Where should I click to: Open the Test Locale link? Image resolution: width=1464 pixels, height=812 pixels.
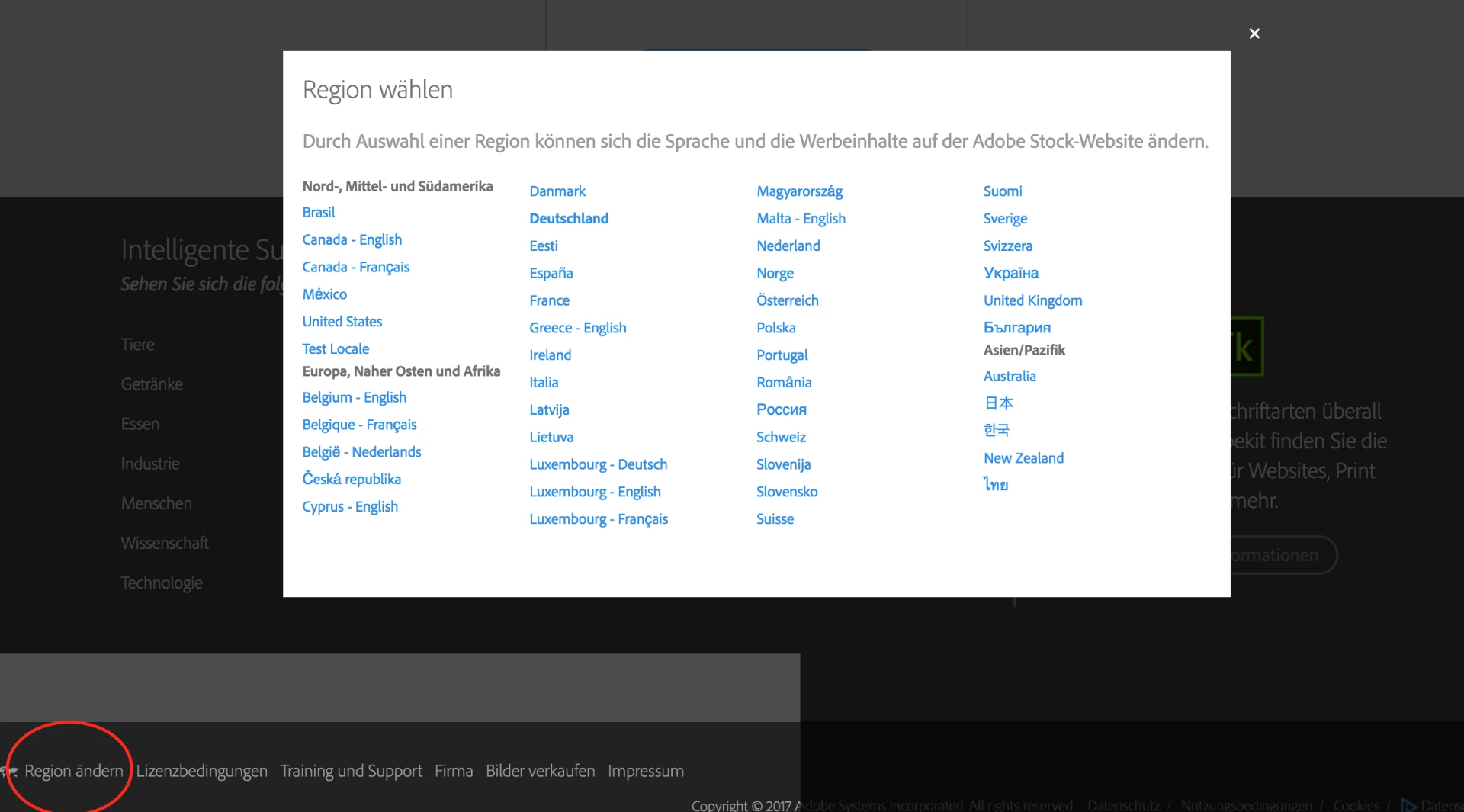(x=335, y=349)
